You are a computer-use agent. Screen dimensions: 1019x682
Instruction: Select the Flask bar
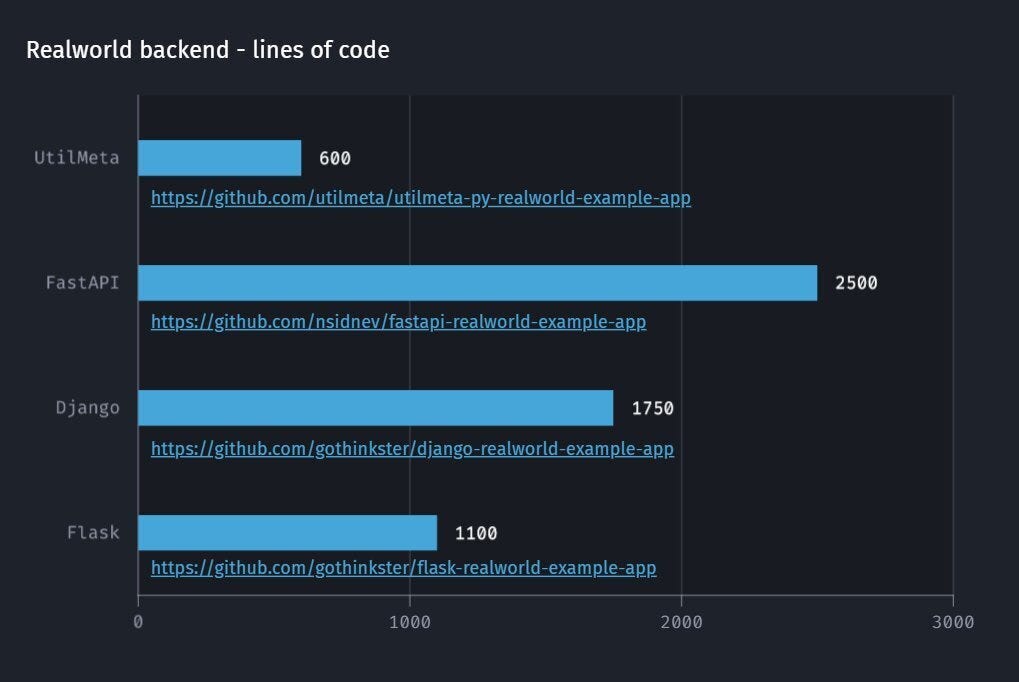287,532
